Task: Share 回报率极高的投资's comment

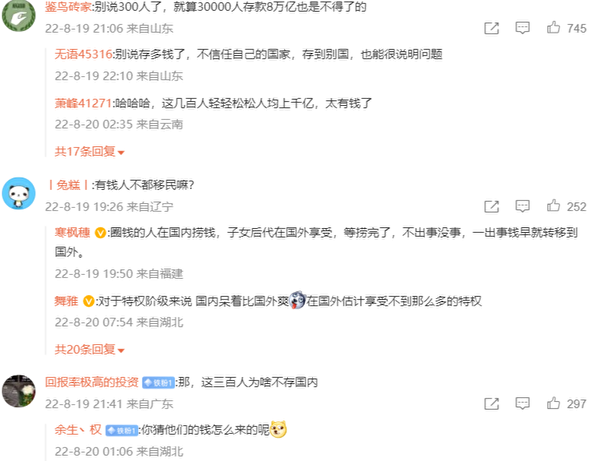Action: coord(492,404)
